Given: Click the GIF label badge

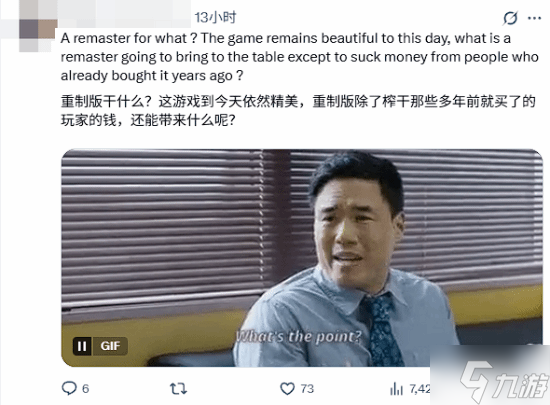Looking at the screenshot, I should tap(110, 346).
